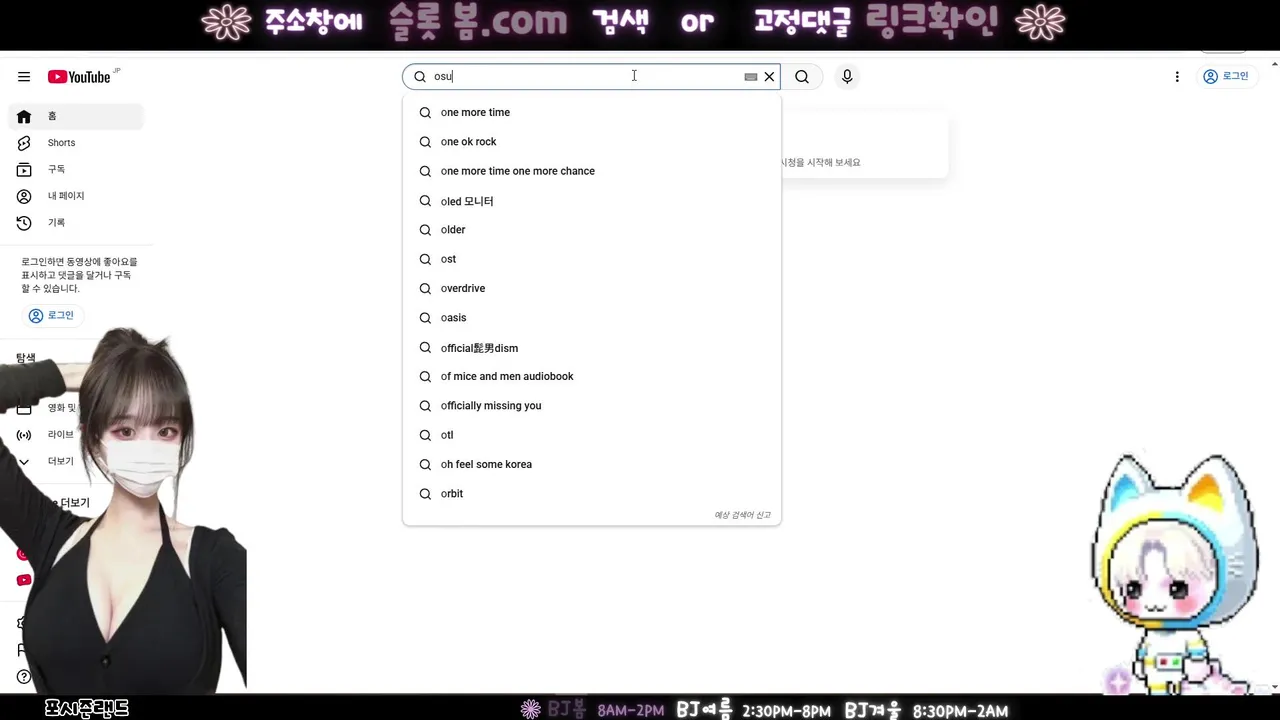Click the top-right 로그인 sign-in button
1280x720 pixels.
[1226, 77]
